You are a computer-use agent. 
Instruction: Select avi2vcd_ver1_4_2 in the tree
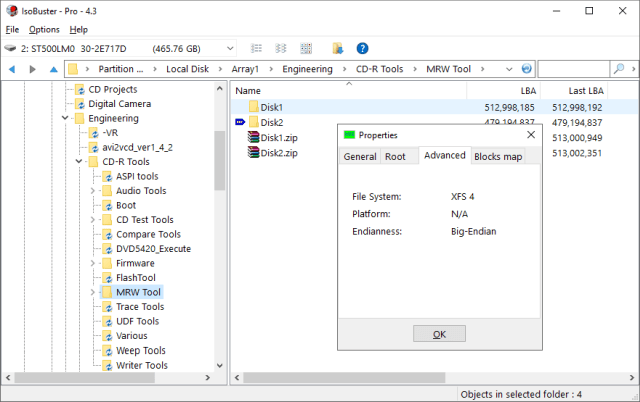click(x=137, y=147)
